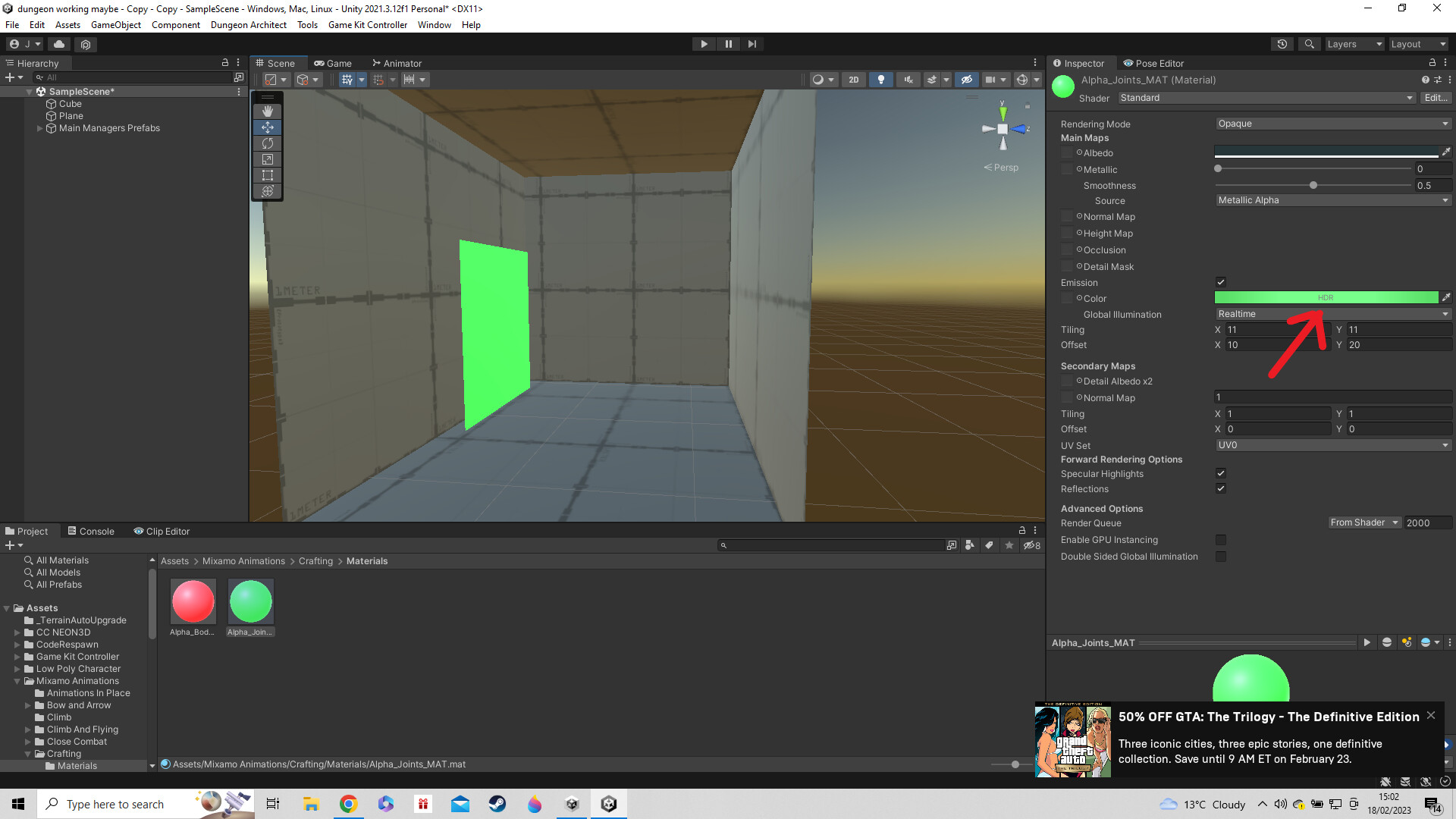Enable GPU Instancing checkbox

(x=1221, y=539)
